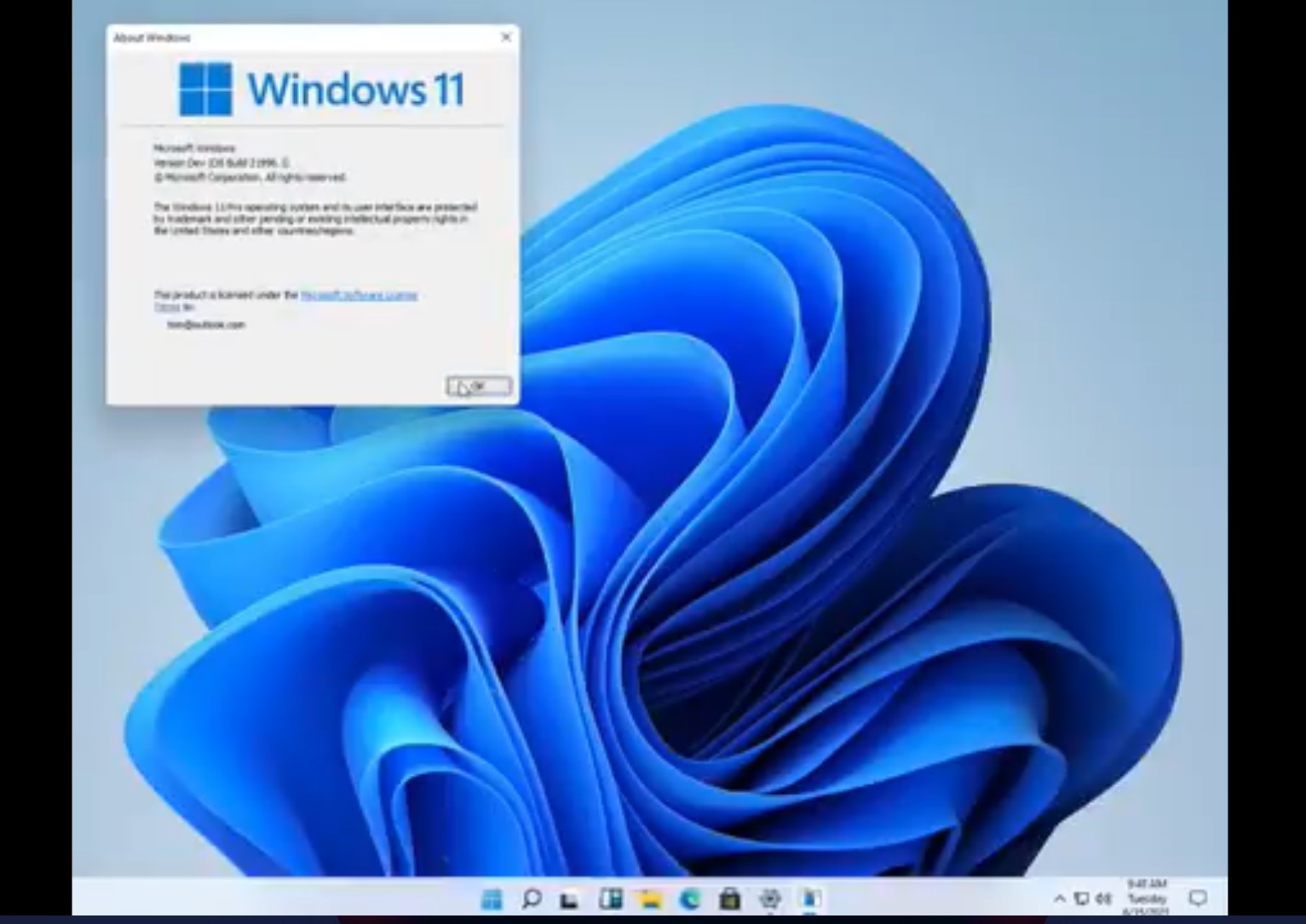This screenshot has height=924, width=1306.
Task: Open the notification center icon
Action: (1198, 898)
